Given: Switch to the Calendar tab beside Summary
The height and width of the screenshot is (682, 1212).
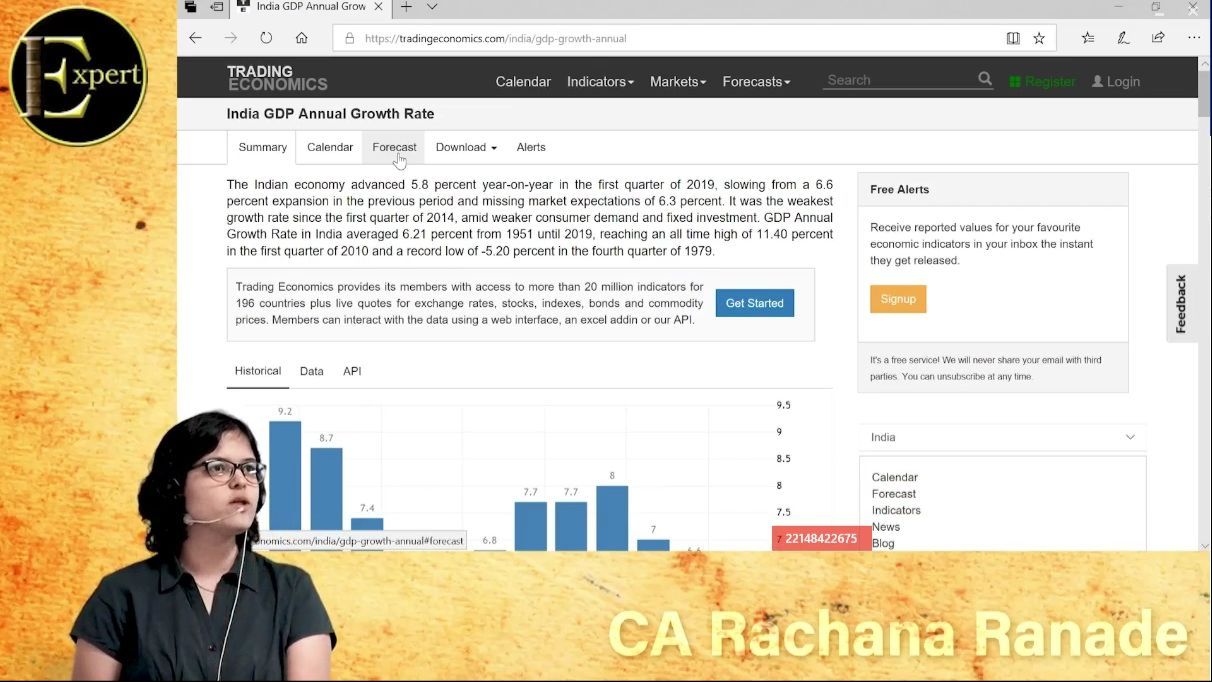Looking at the screenshot, I should pos(330,147).
